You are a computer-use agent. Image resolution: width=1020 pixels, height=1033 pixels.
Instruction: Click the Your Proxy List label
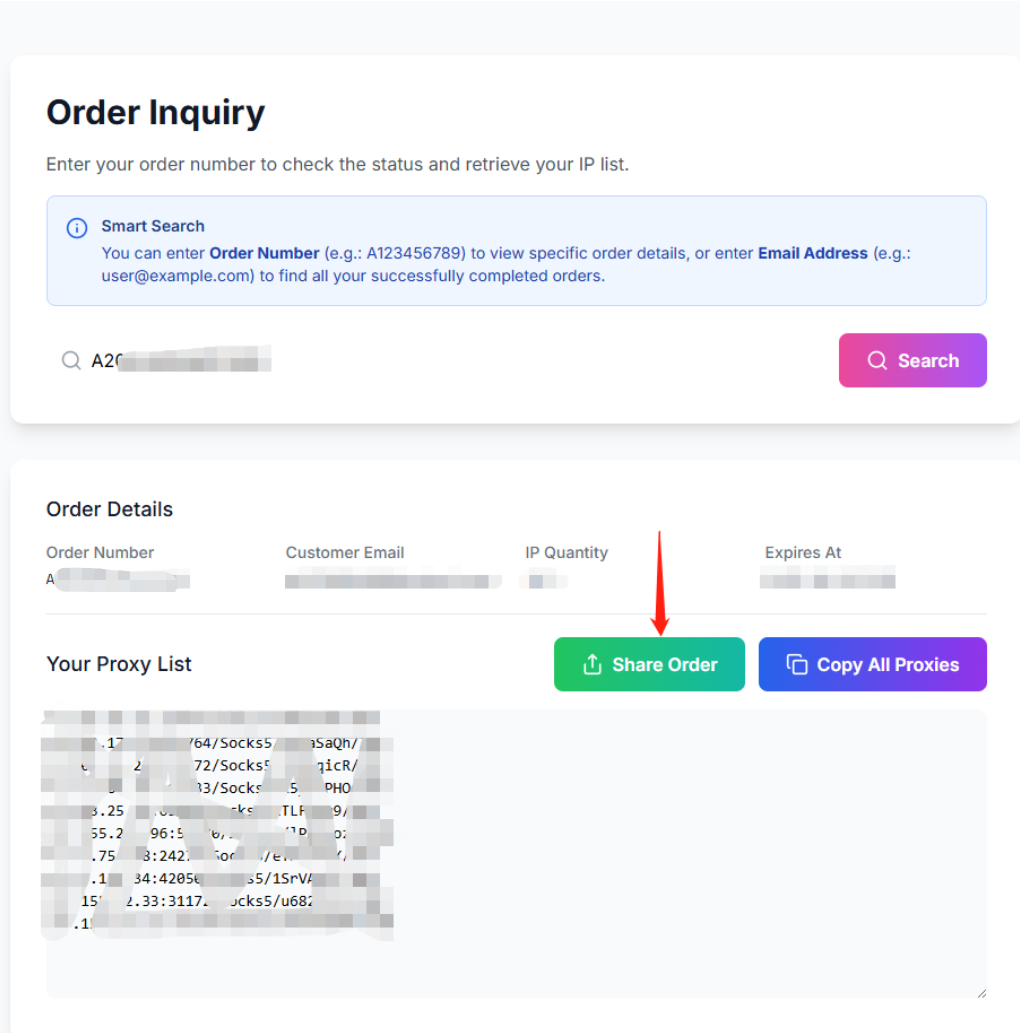tap(119, 664)
